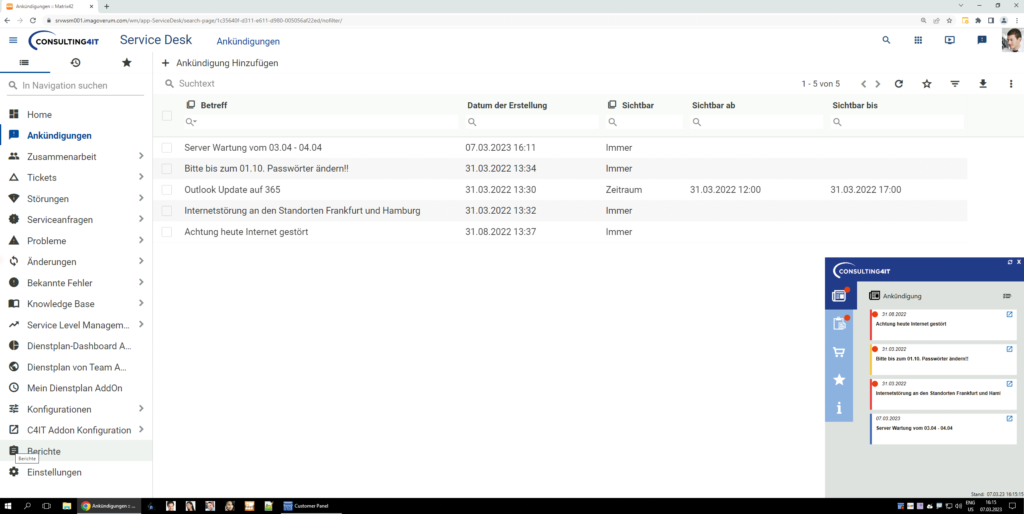
Task: Toggle the select-all checkbox in header
Action: 167,116
